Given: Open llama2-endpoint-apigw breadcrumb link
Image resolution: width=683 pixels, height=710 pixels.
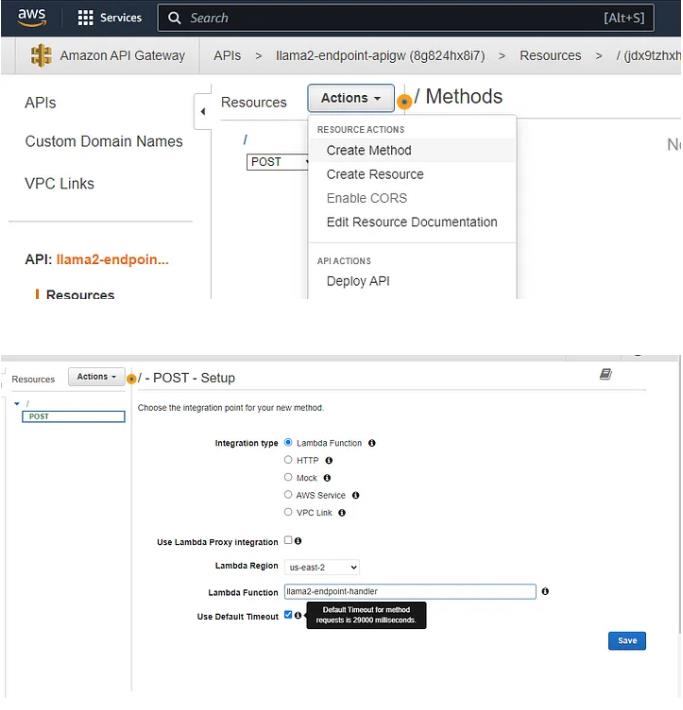Looking at the screenshot, I should [x=380, y=56].
